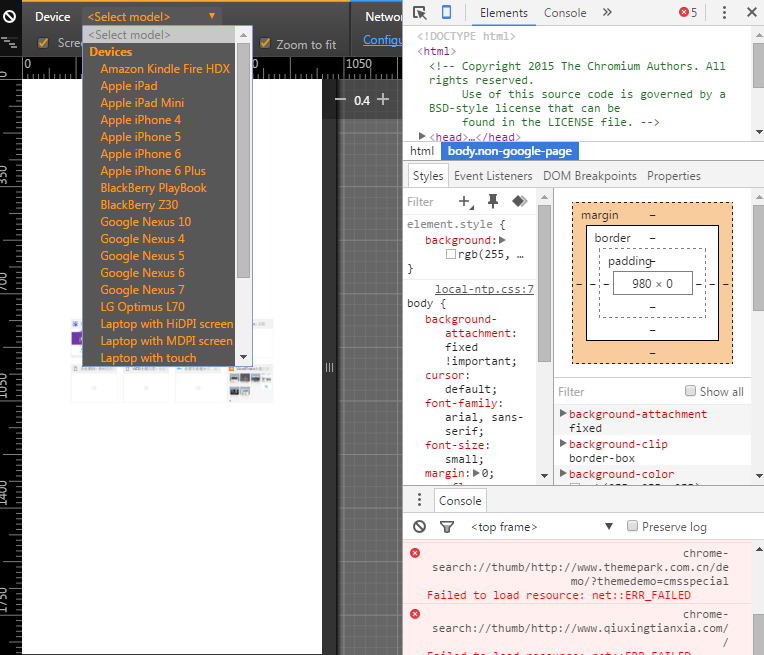Screen dimensions: 764x655
Task: Click the red error count indicator
Action: click(688, 13)
